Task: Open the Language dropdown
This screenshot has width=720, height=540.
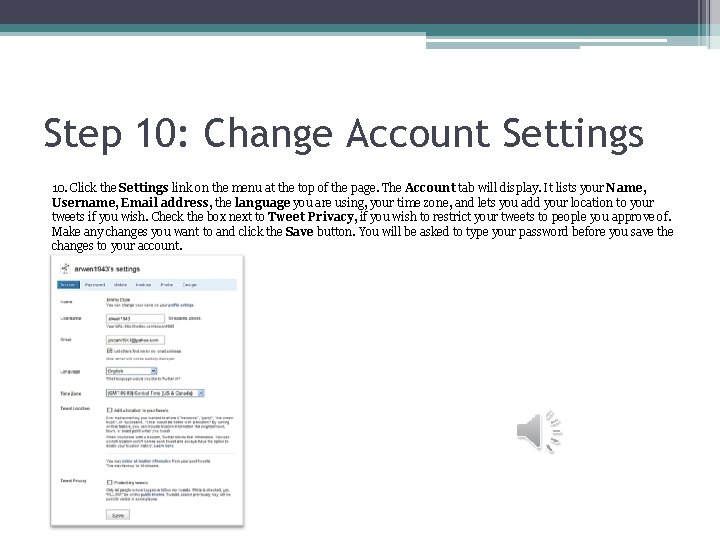Action: [x=132, y=371]
